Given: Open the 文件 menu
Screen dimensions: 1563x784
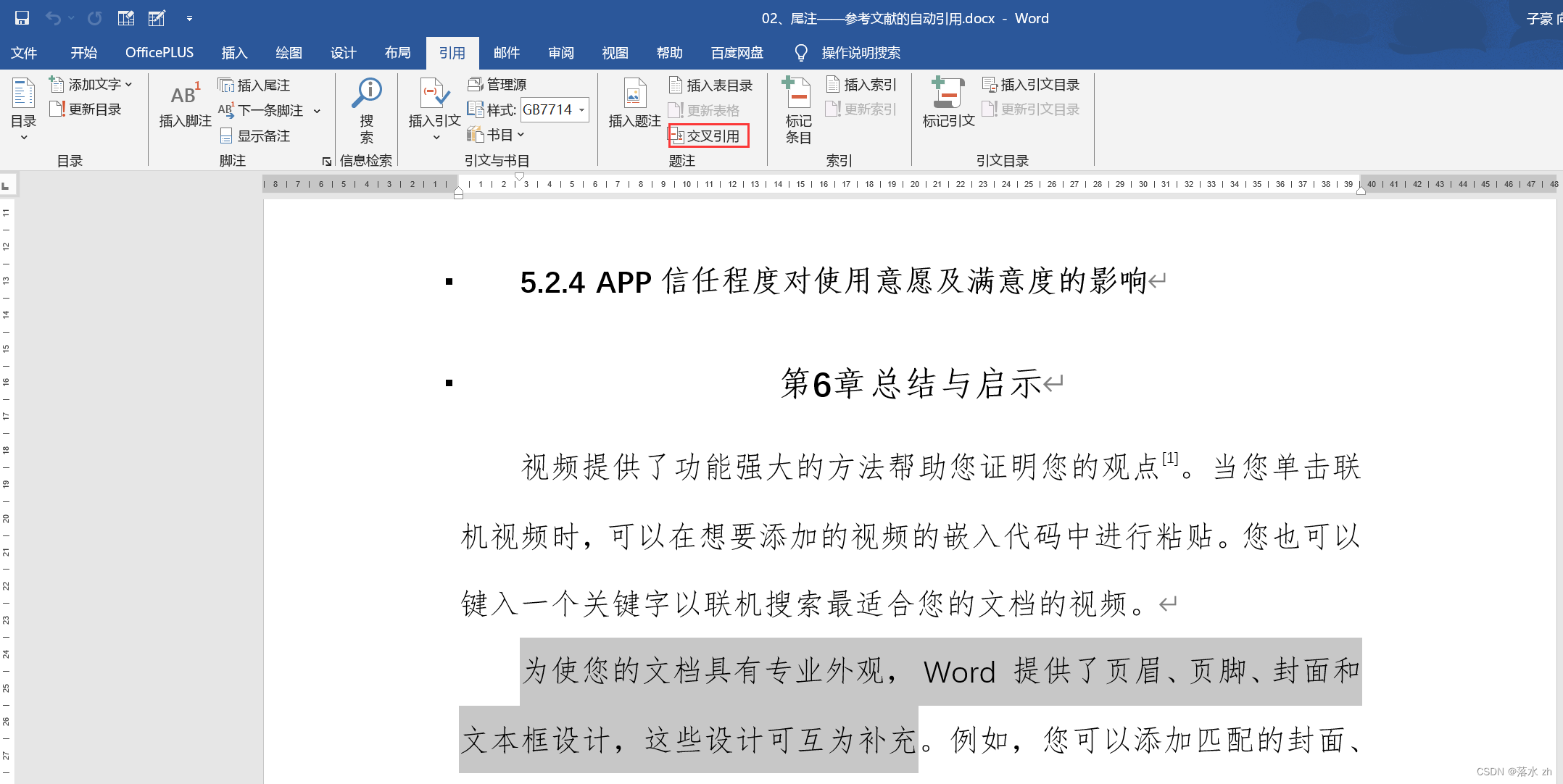Looking at the screenshot, I should (x=24, y=53).
